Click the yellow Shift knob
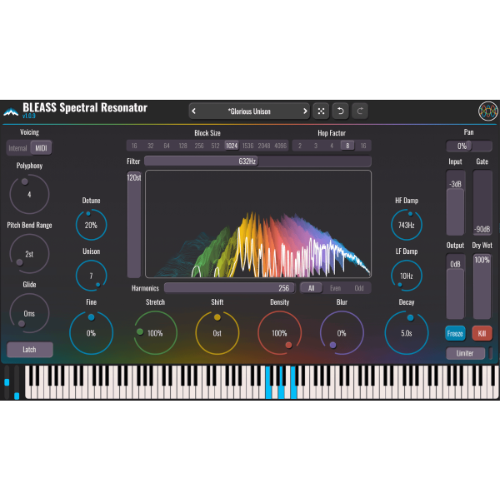 tap(217, 333)
